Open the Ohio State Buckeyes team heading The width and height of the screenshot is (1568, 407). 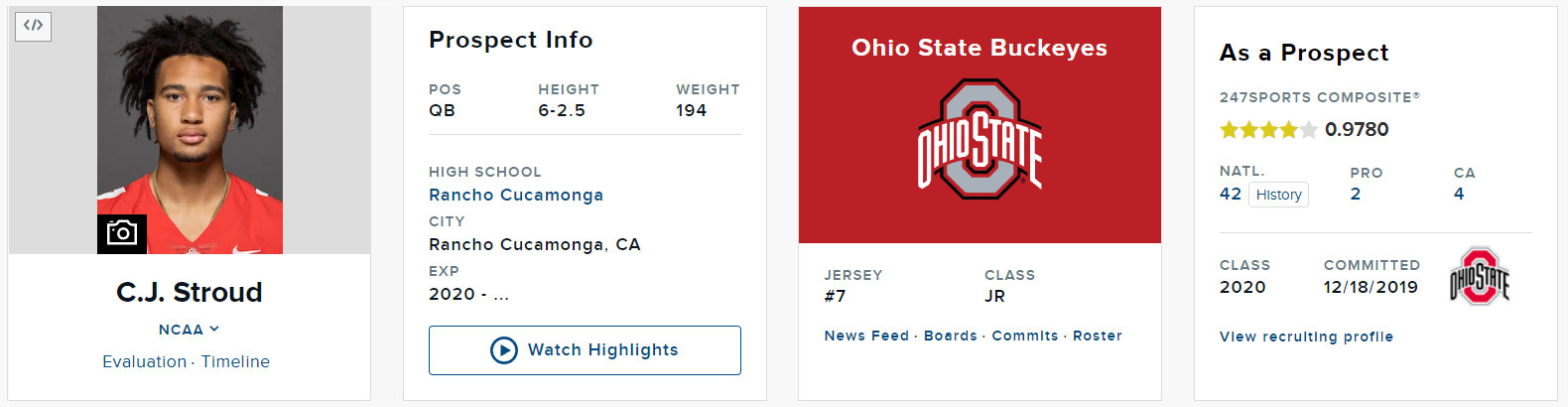click(x=980, y=48)
